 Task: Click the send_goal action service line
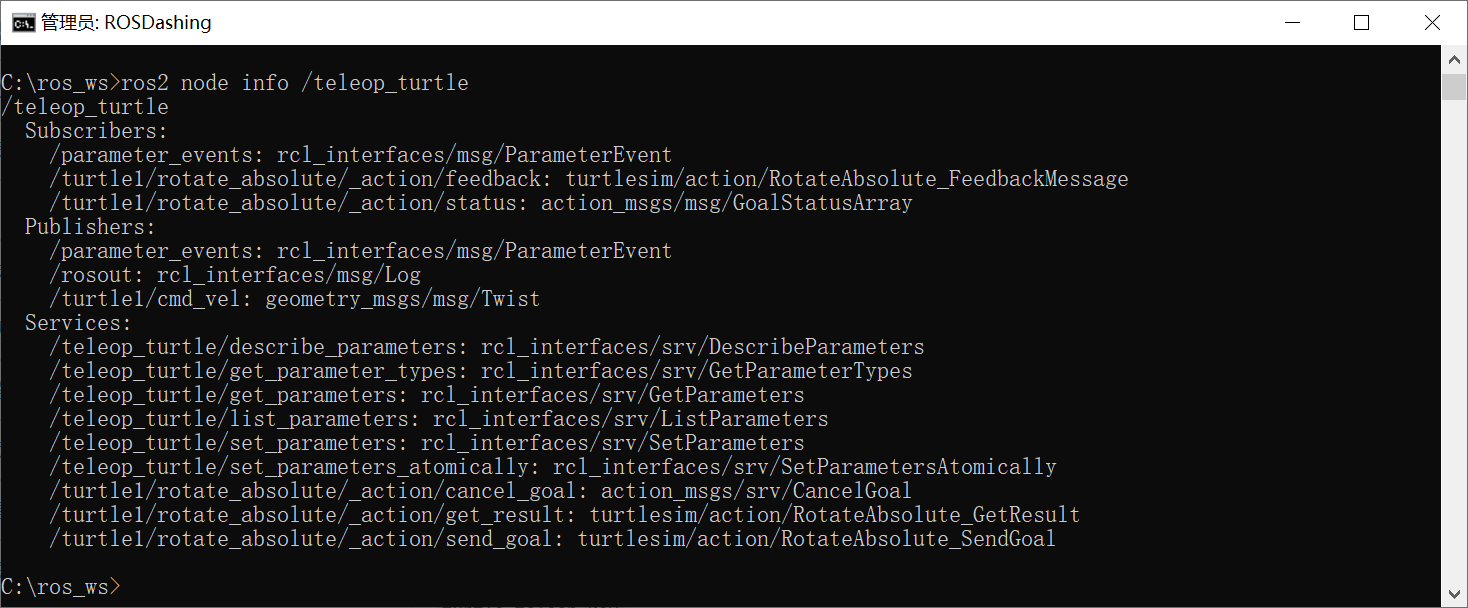[553, 539]
